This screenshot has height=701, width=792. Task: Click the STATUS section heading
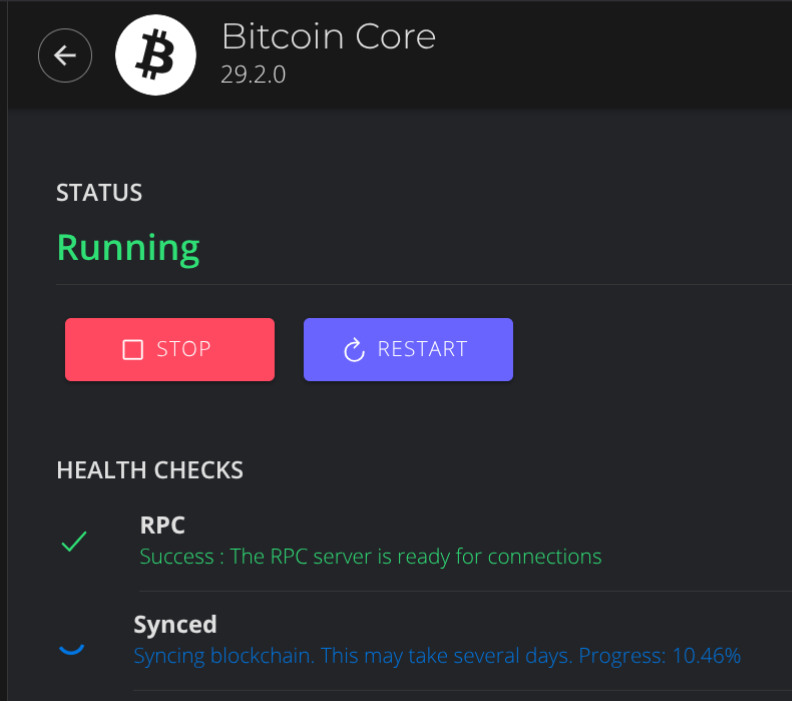(x=99, y=193)
